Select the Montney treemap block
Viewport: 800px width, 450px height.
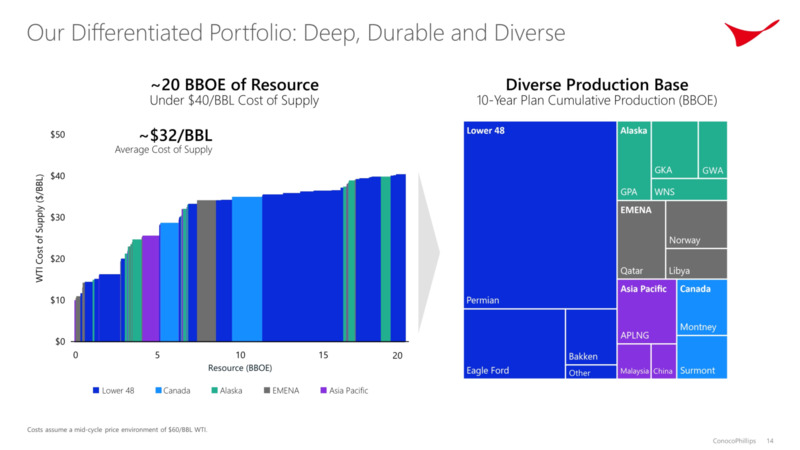(702, 307)
